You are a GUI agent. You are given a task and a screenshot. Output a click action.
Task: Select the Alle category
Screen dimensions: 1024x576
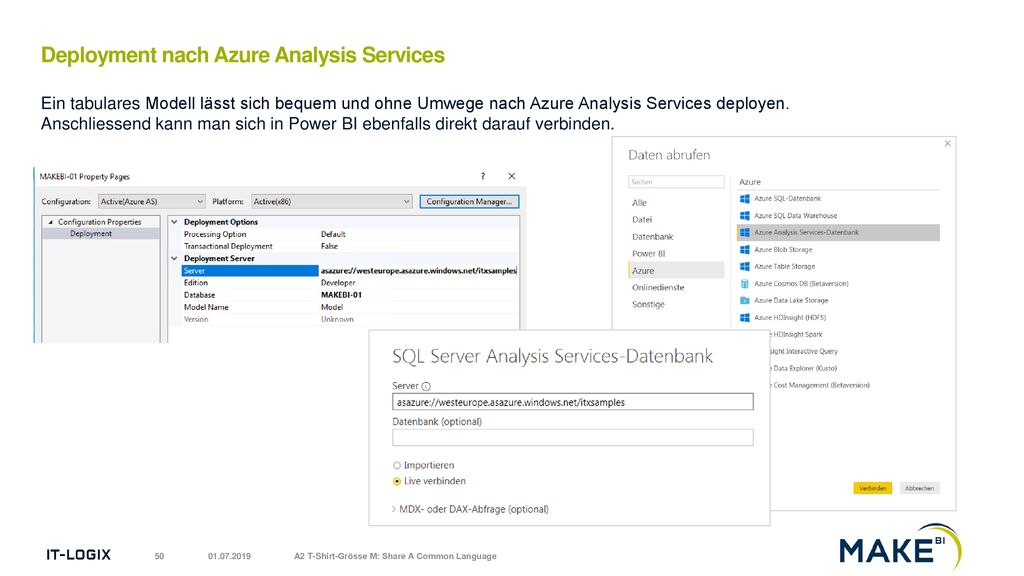click(639, 203)
